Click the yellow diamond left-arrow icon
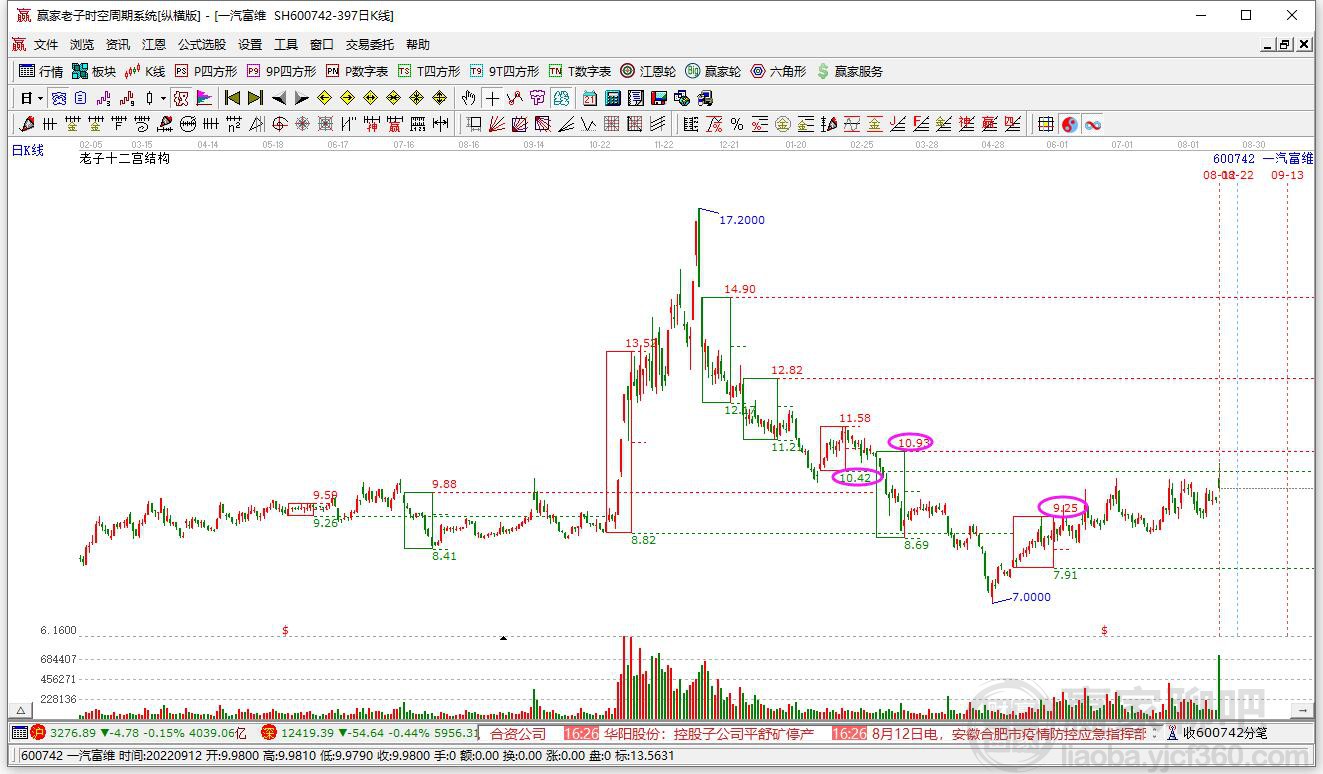This screenshot has width=1323, height=774. tap(325, 98)
